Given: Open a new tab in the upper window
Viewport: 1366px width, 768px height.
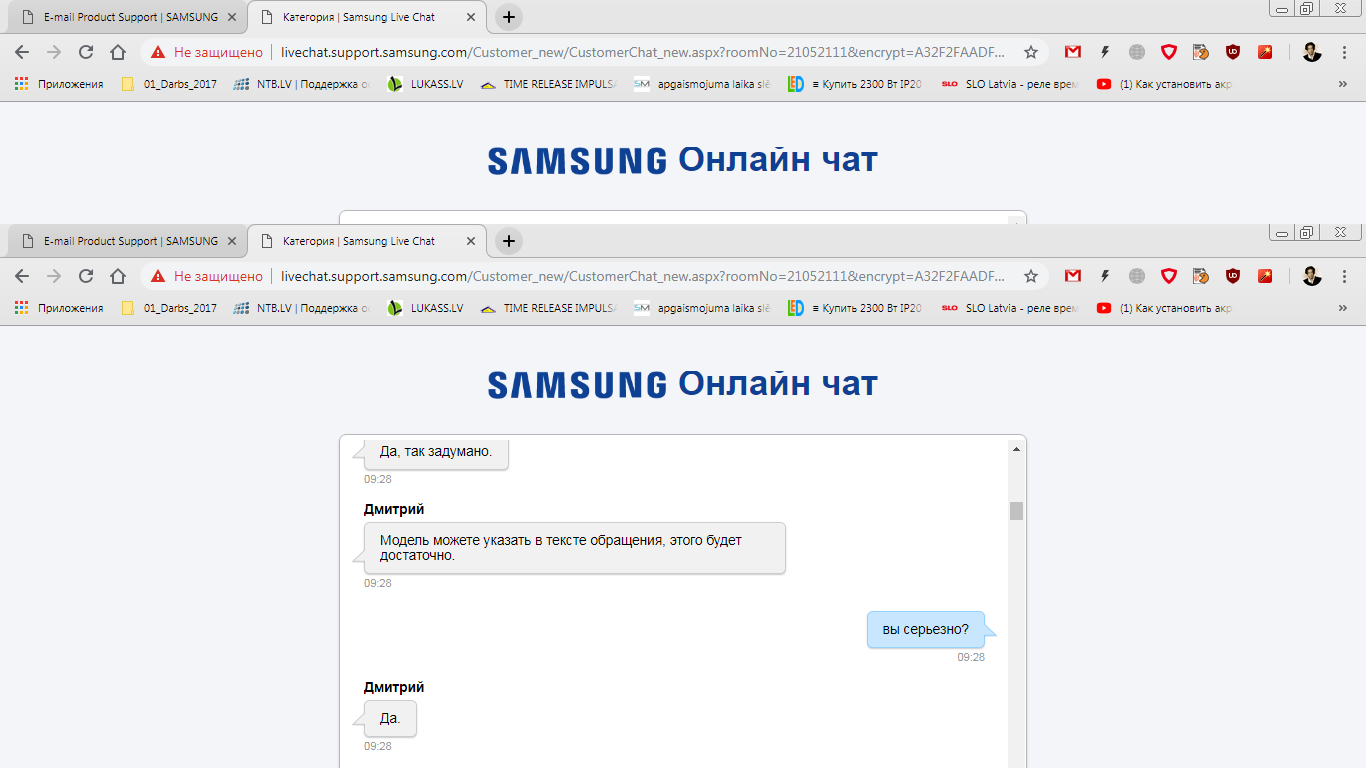Looking at the screenshot, I should tap(509, 17).
